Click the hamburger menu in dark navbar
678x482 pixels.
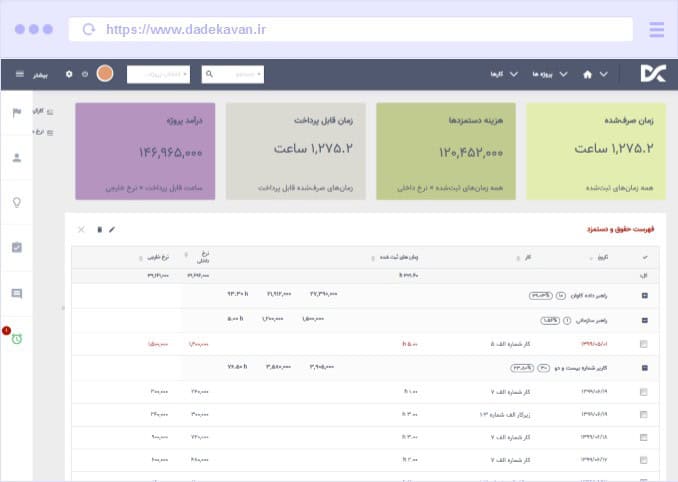point(19,74)
